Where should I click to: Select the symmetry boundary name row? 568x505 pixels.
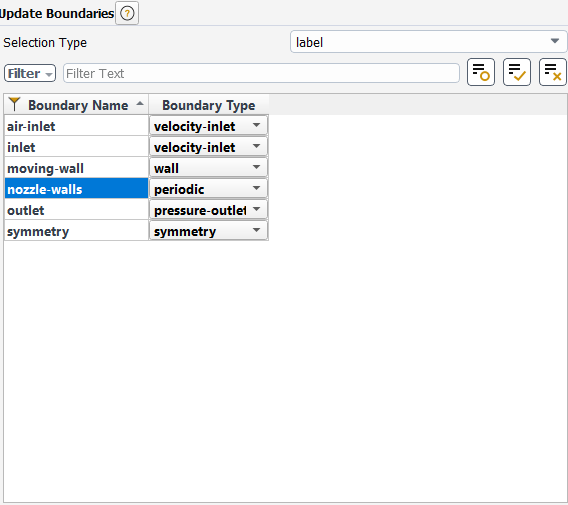[x=76, y=231]
